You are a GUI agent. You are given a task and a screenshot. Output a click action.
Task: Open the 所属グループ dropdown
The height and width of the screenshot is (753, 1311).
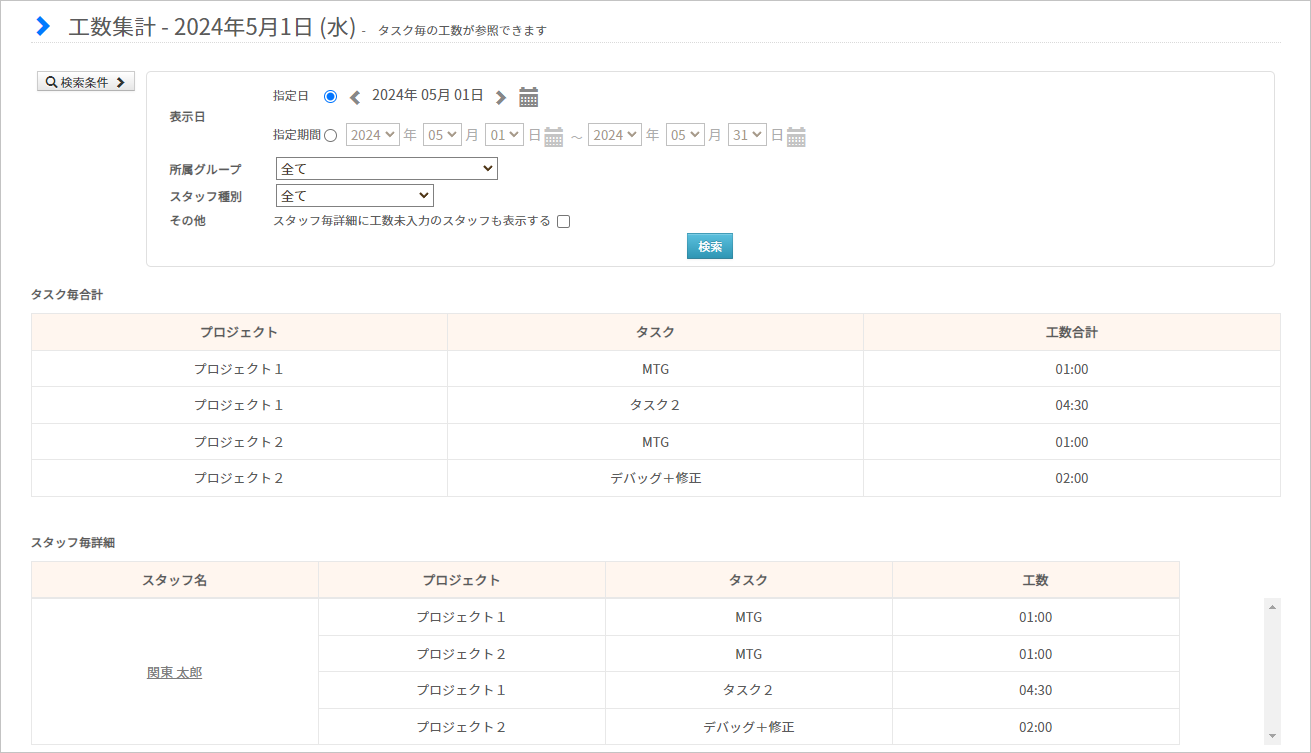(386, 169)
